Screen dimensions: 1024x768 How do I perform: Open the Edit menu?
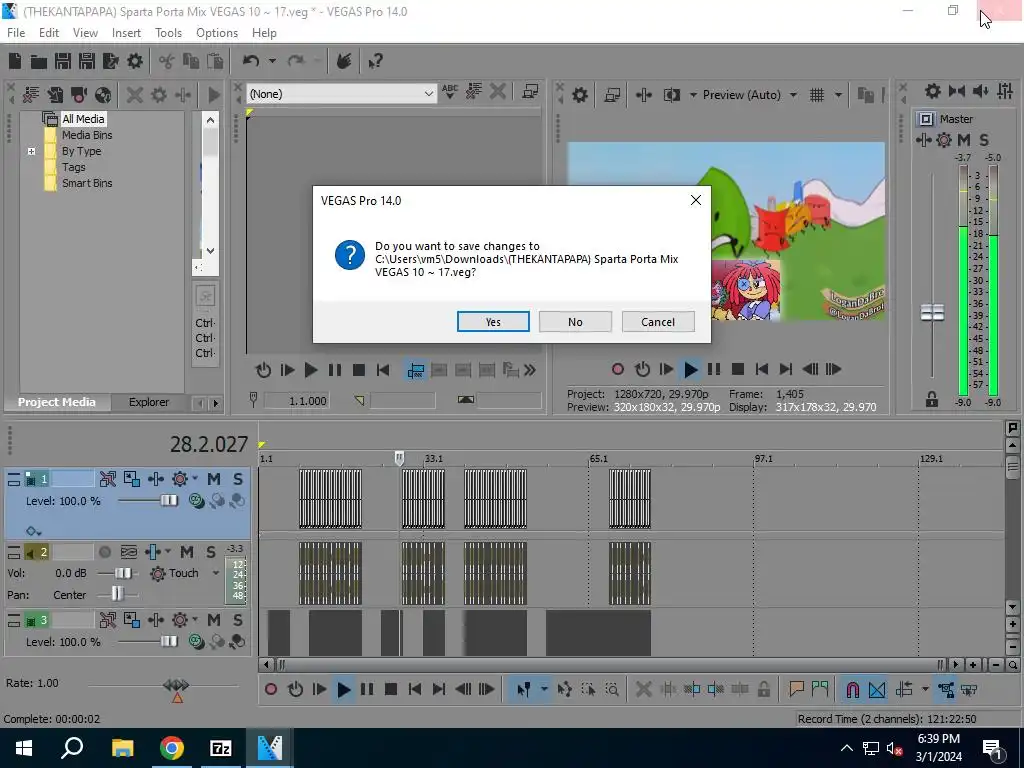(48, 33)
